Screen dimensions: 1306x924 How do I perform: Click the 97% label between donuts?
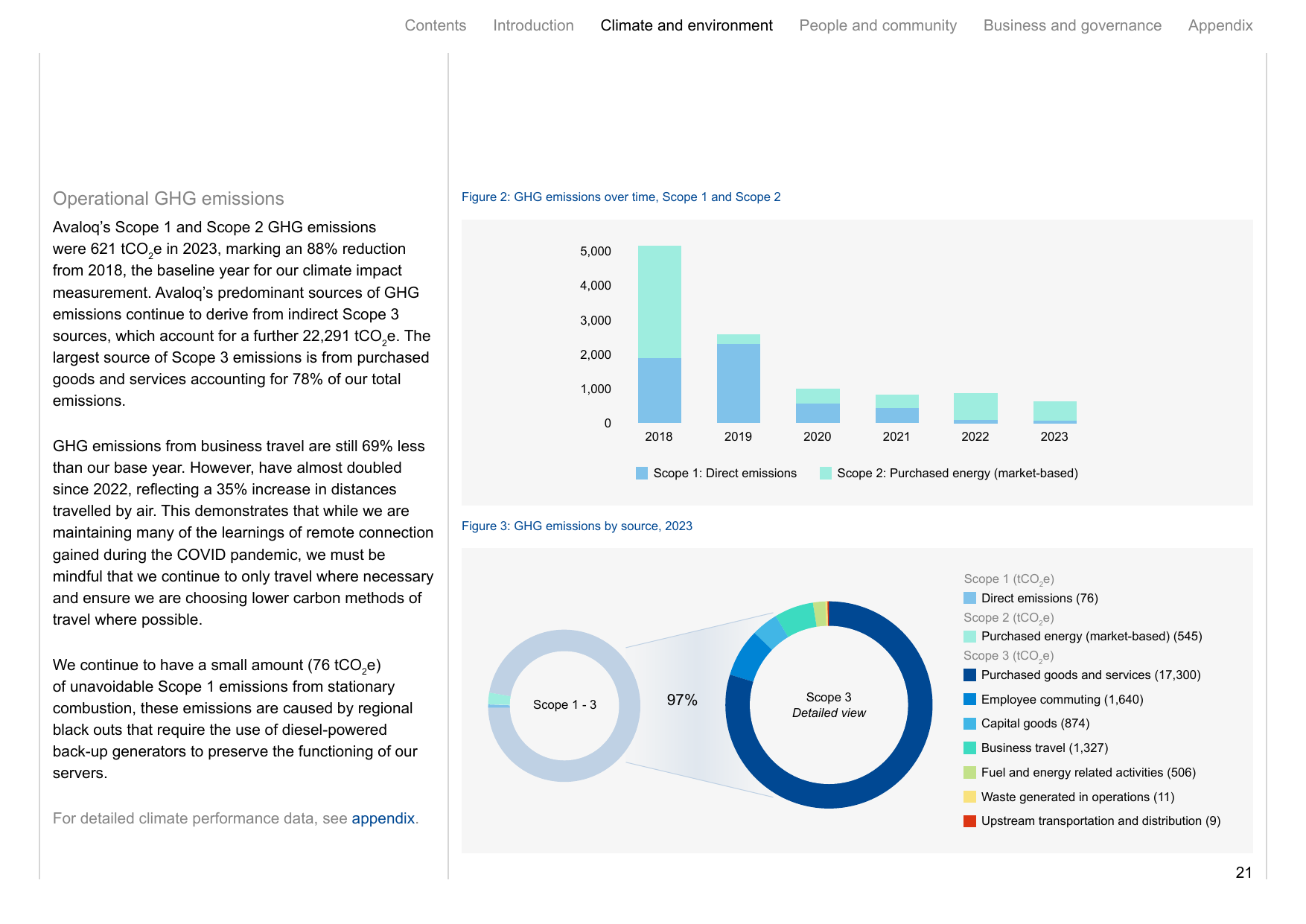click(682, 700)
